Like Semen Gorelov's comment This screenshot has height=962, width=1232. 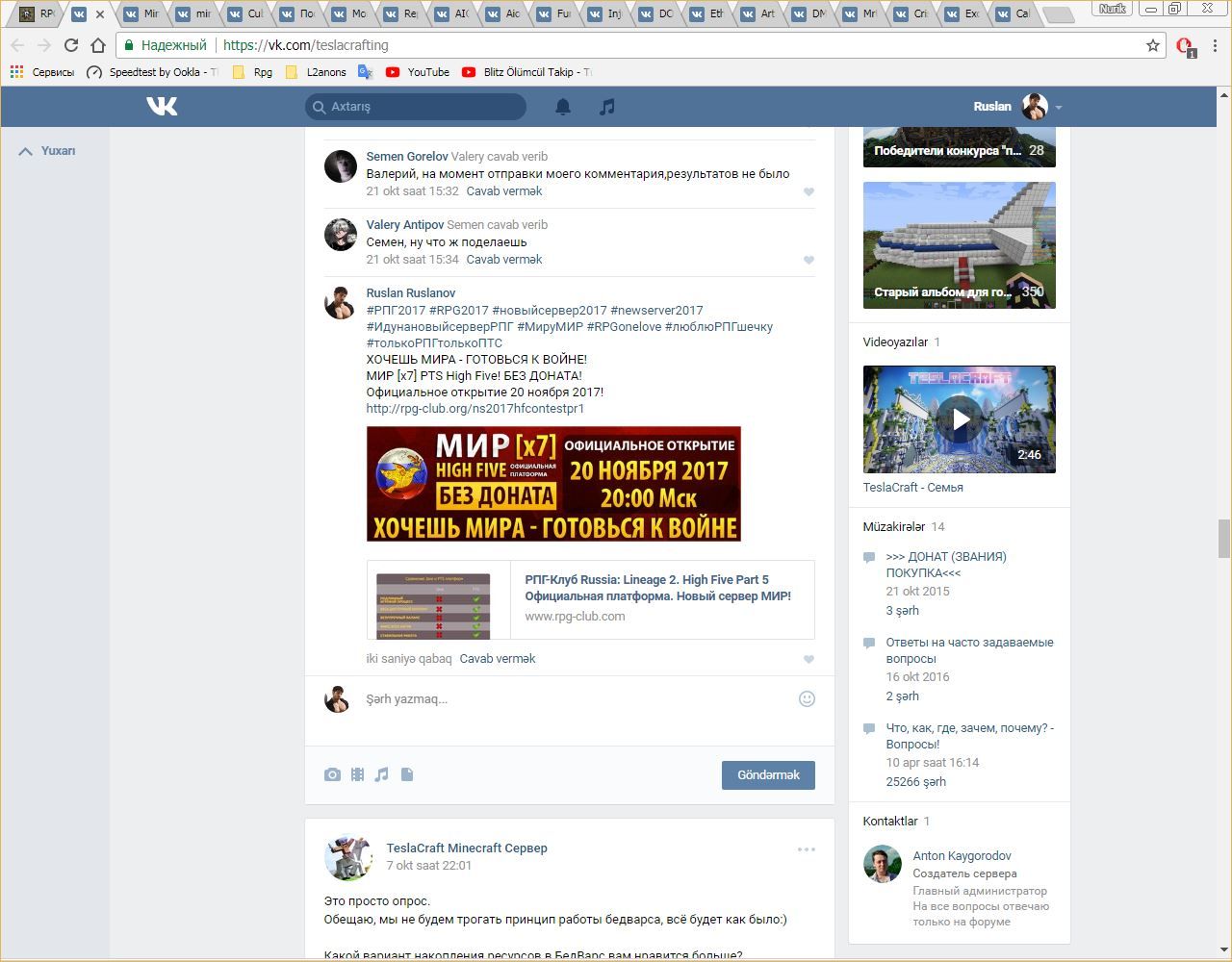pos(808,191)
